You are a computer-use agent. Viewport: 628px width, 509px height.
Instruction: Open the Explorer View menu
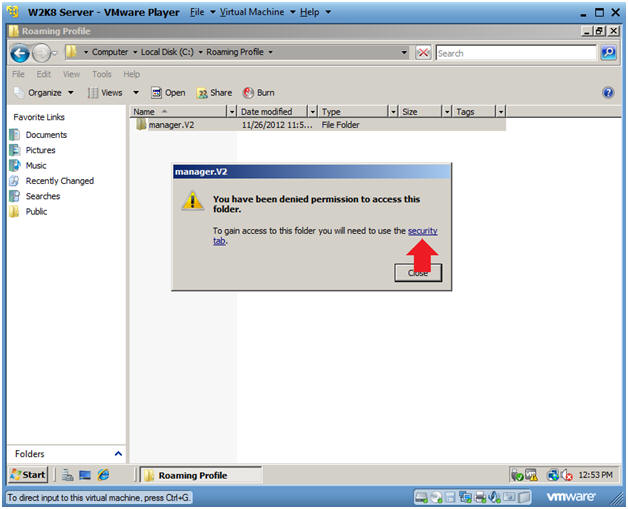[x=71, y=74]
